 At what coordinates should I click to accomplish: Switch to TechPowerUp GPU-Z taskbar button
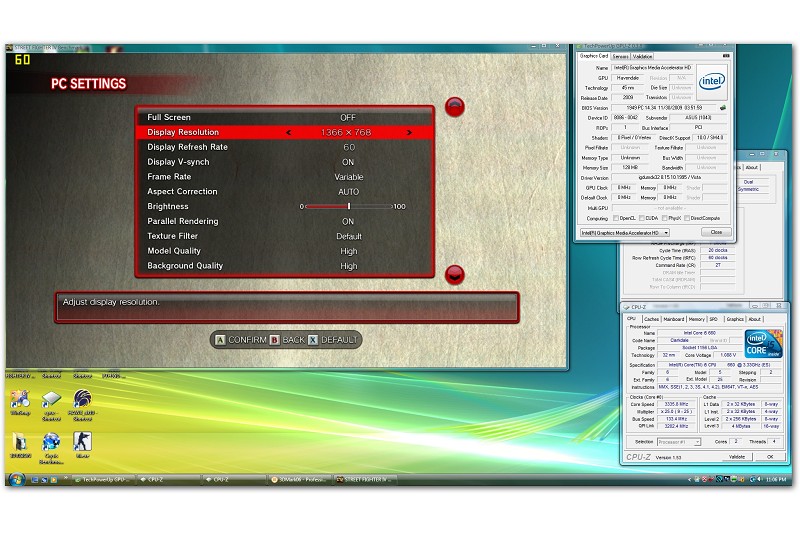104,480
